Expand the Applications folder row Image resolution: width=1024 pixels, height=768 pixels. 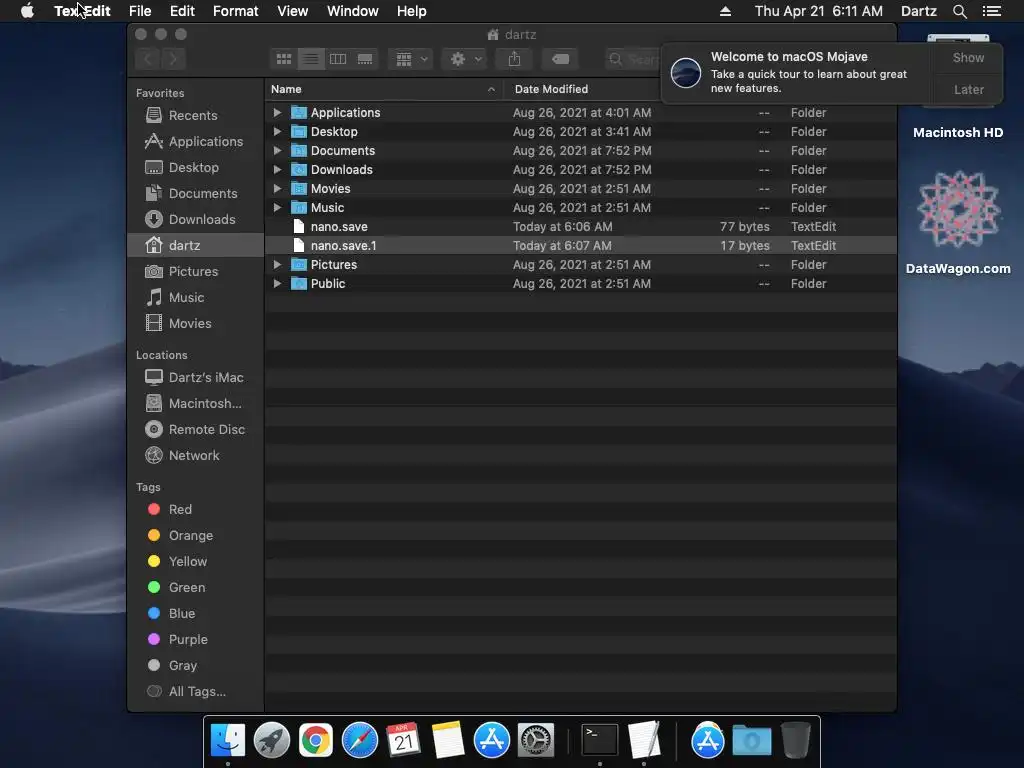pyautogui.click(x=277, y=113)
